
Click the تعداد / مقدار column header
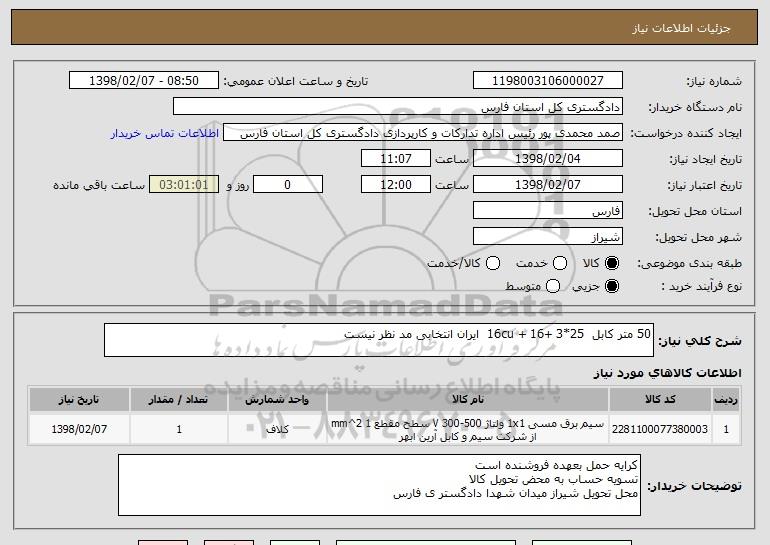tap(179, 400)
